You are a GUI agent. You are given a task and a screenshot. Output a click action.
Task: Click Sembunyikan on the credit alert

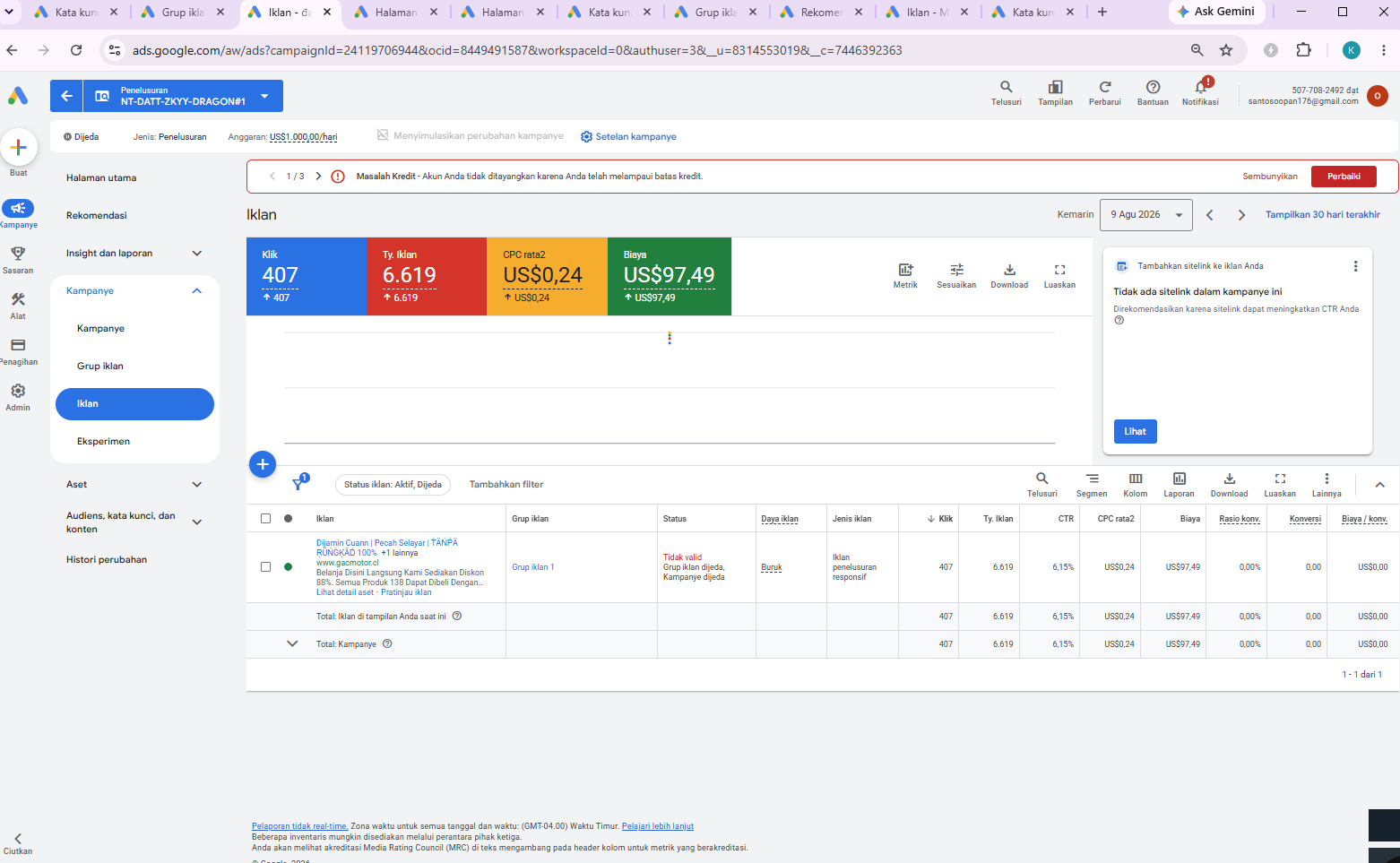pyautogui.click(x=1270, y=177)
